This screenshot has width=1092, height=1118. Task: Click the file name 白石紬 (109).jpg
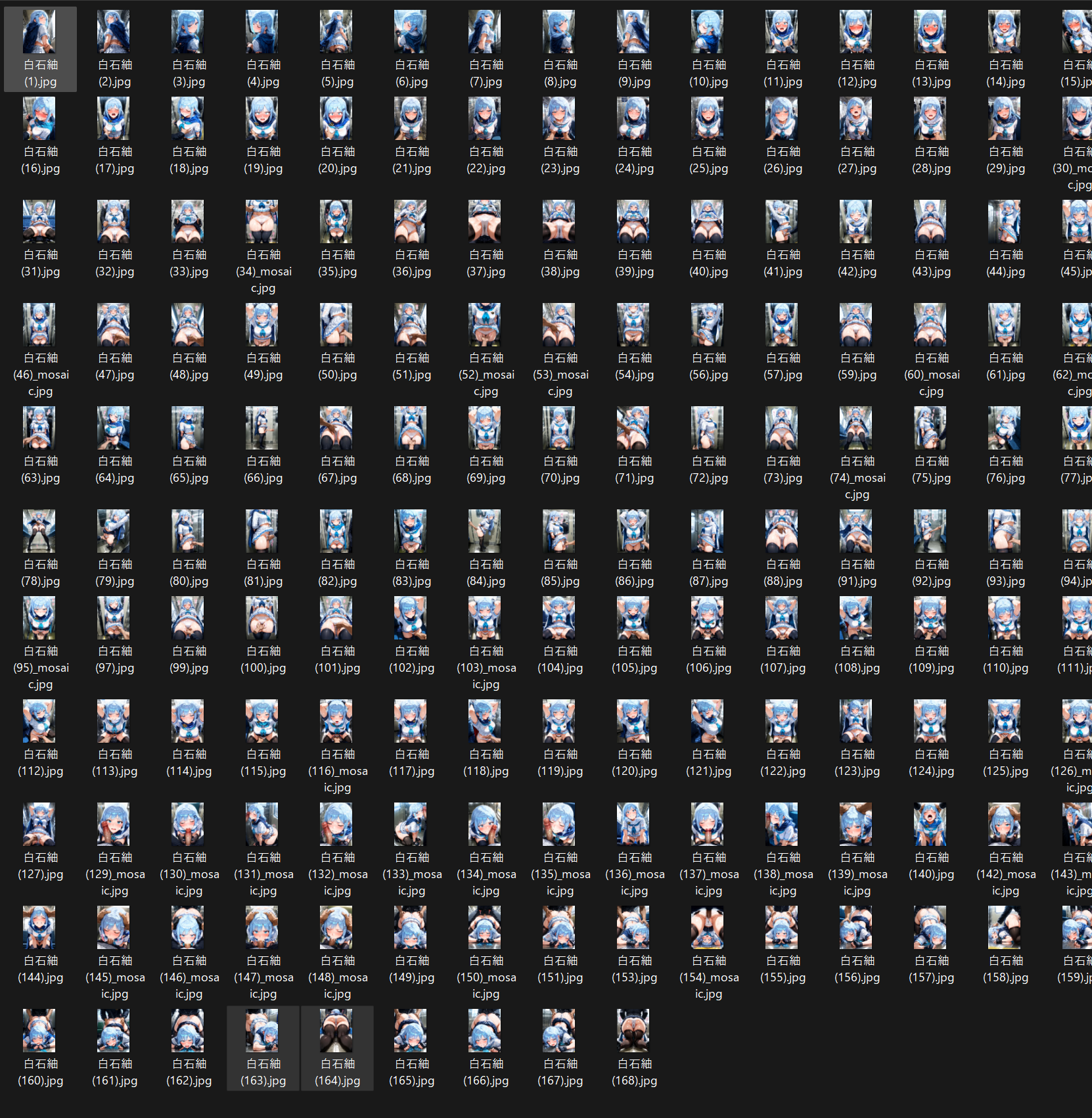931,659
